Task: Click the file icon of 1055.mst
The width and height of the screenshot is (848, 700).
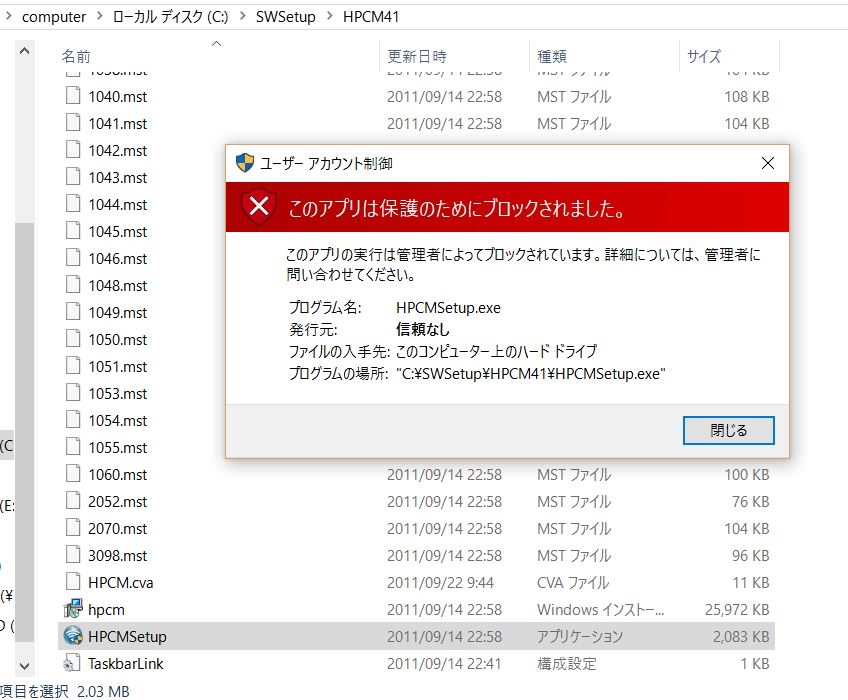Action: pyautogui.click(x=73, y=447)
